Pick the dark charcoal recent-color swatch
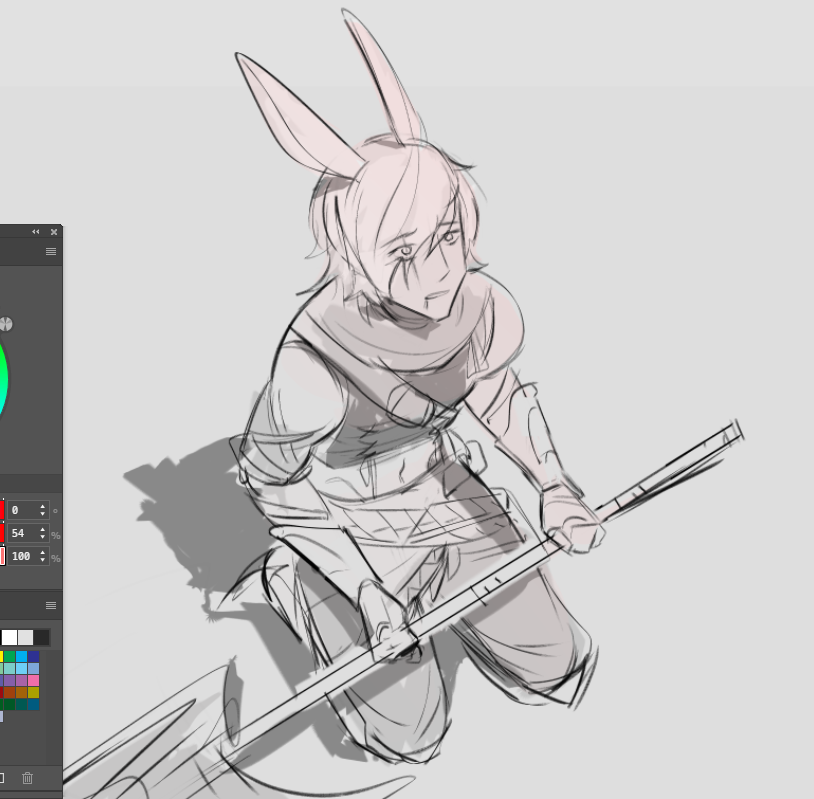 tap(41, 638)
